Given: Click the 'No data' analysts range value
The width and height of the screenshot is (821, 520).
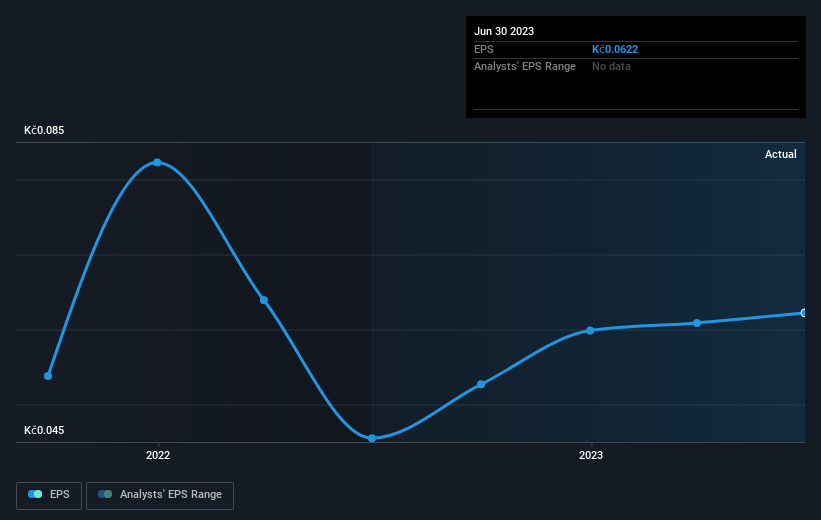Looking at the screenshot, I should 611,67.
